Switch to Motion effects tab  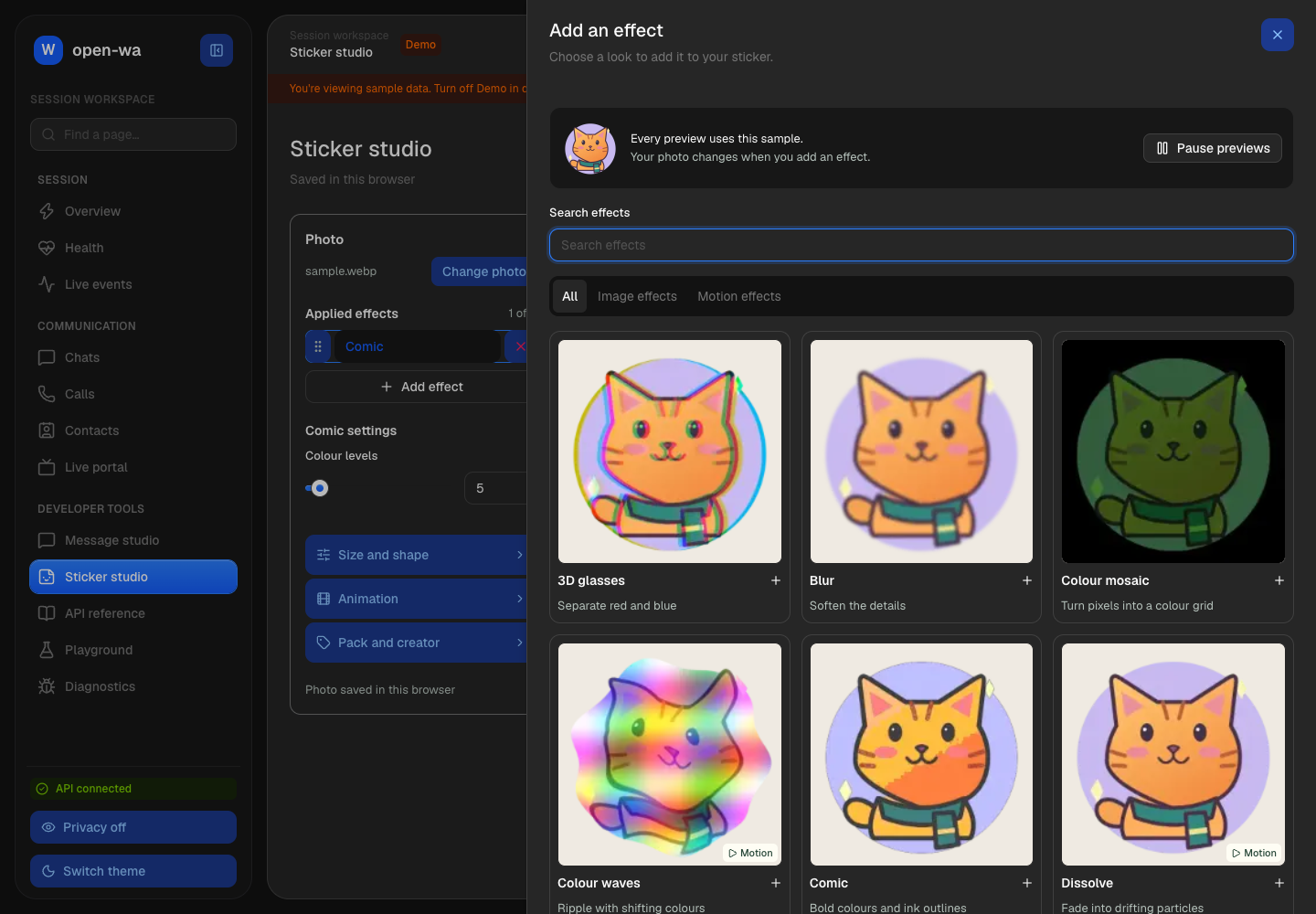pyautogui.click(x=739, y=296)
